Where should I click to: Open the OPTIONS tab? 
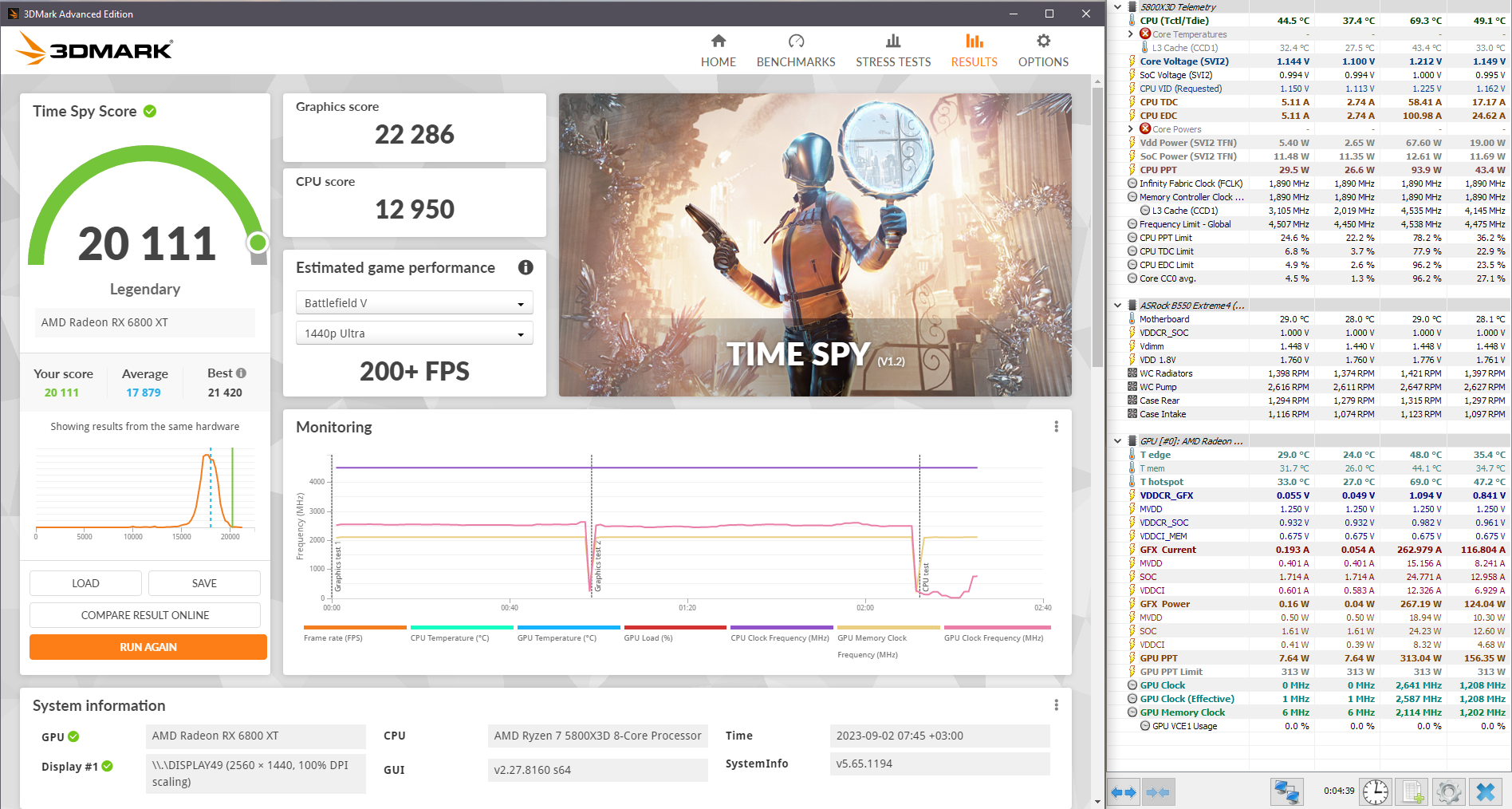point(1043,51)
